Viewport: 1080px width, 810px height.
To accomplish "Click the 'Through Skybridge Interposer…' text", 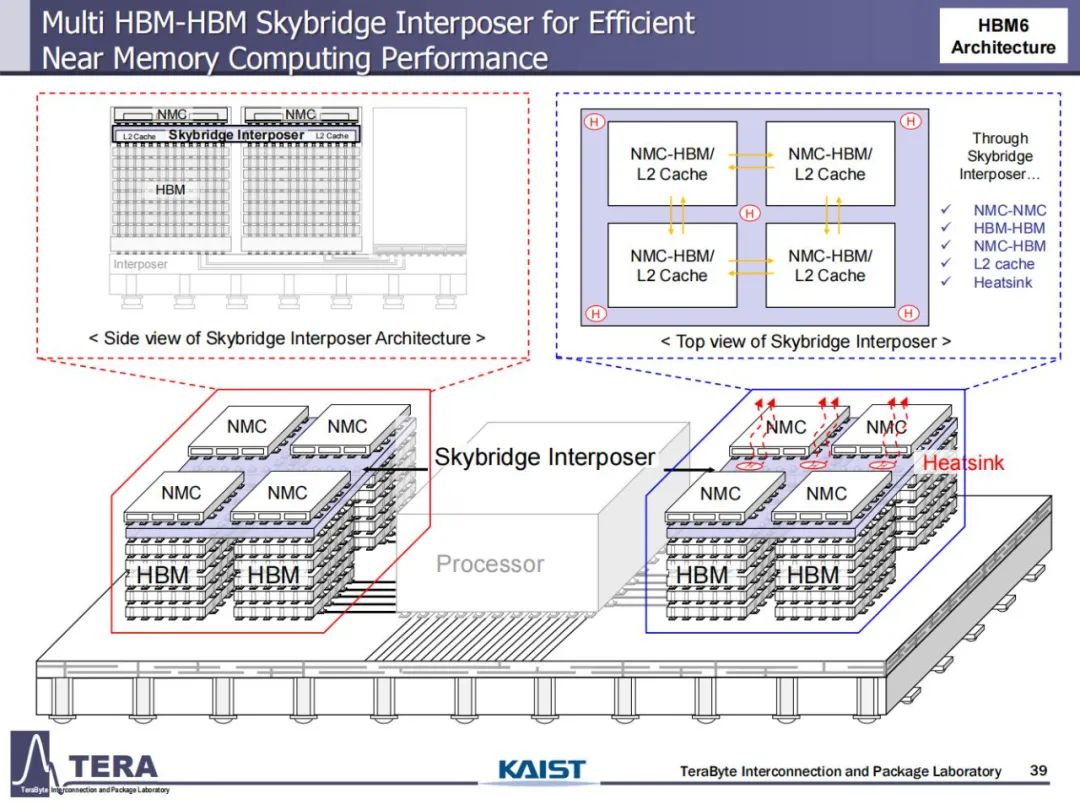I will click(x=999, y=156).
